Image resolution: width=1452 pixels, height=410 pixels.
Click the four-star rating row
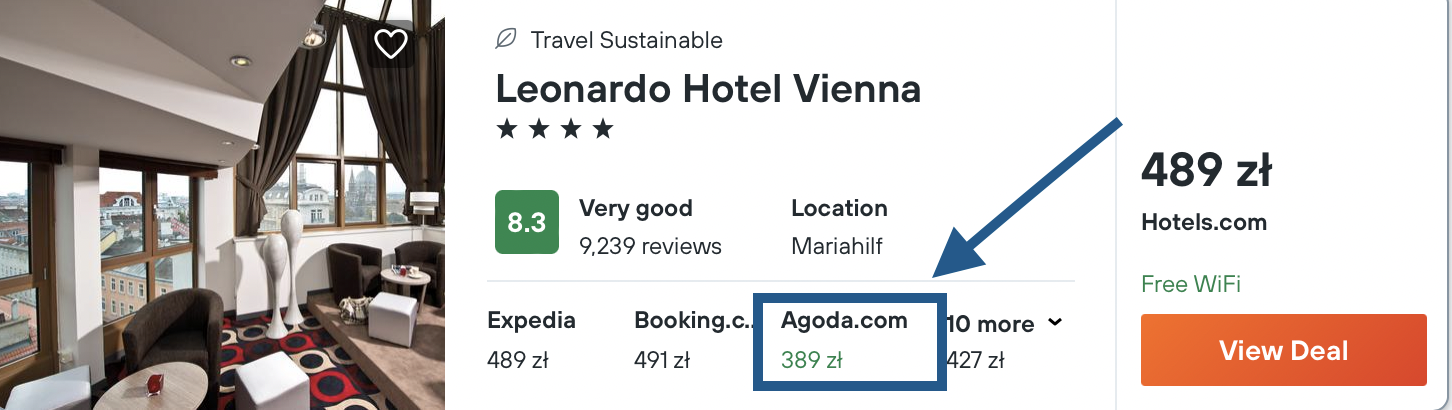point(555,129)
